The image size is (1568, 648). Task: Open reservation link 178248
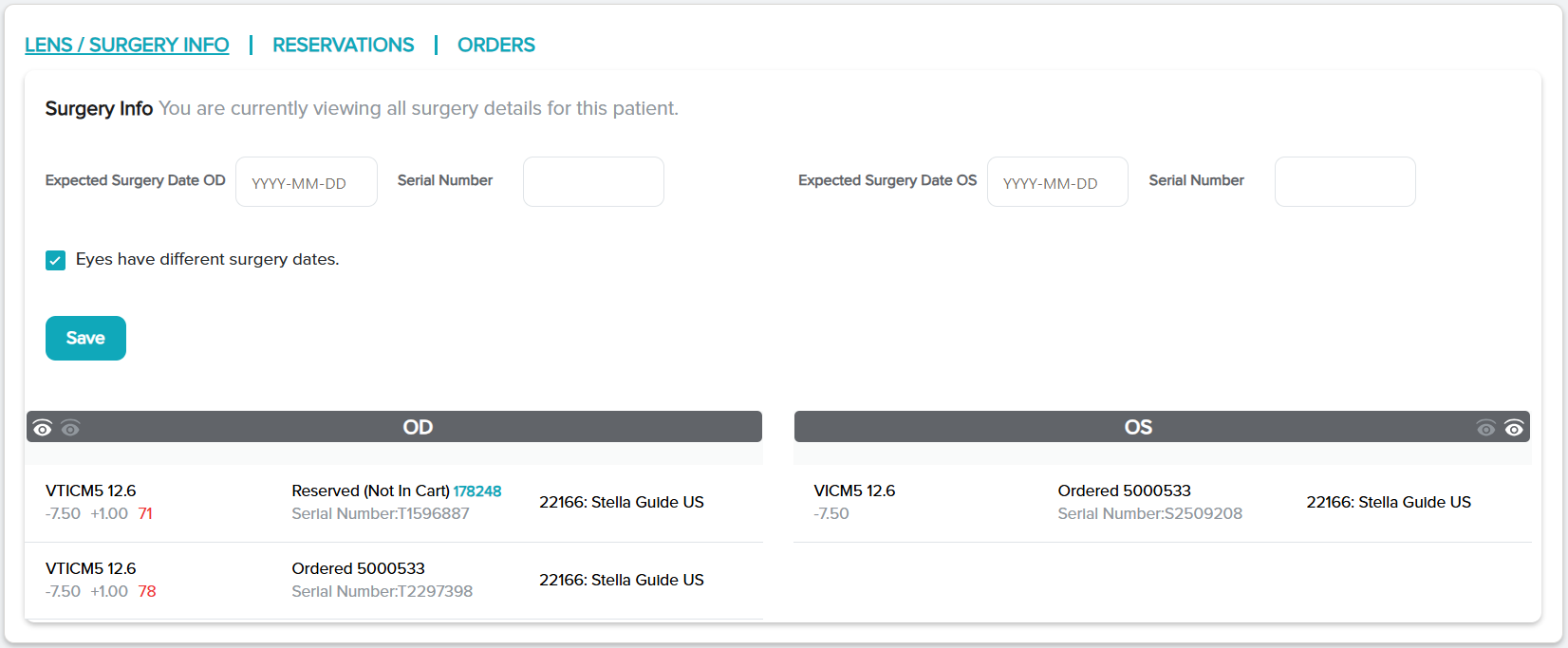pyautogui.click(x=476, y=491)
